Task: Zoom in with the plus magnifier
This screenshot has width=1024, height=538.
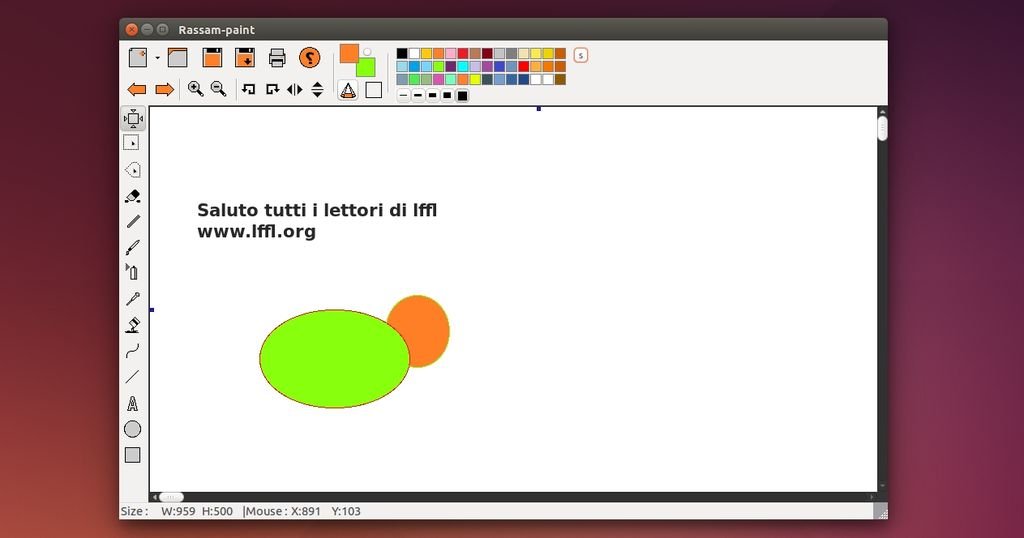Action: pos(195,89)
